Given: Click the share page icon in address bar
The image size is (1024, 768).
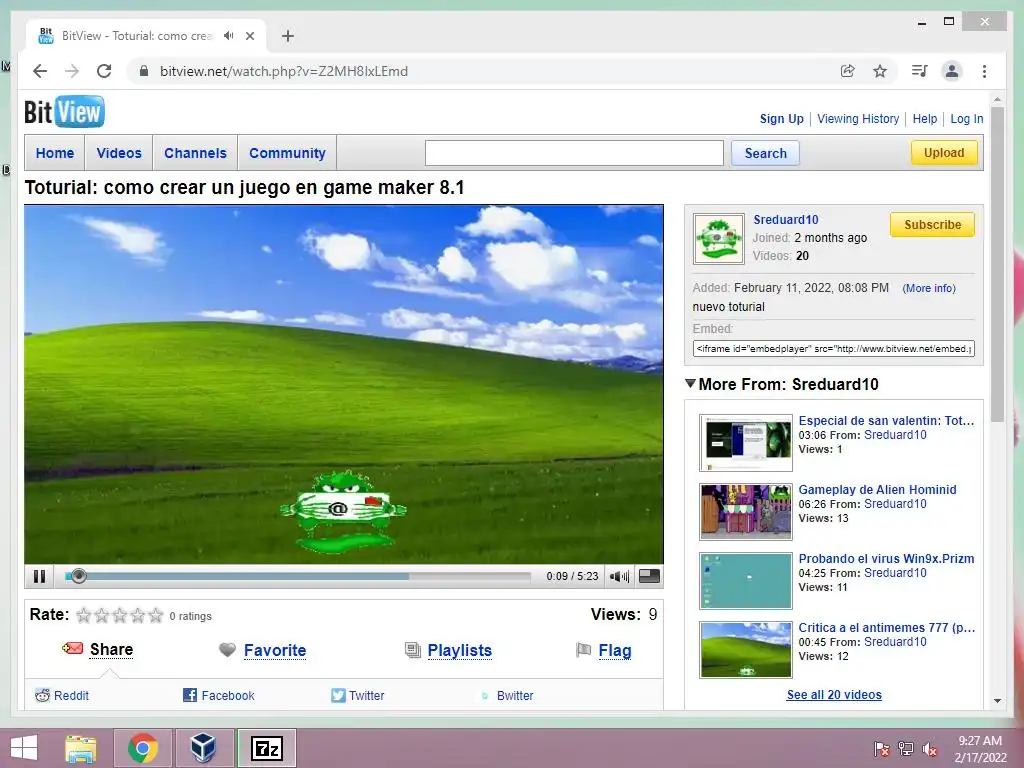Looking at the screenshot, I should coord(848,71).
